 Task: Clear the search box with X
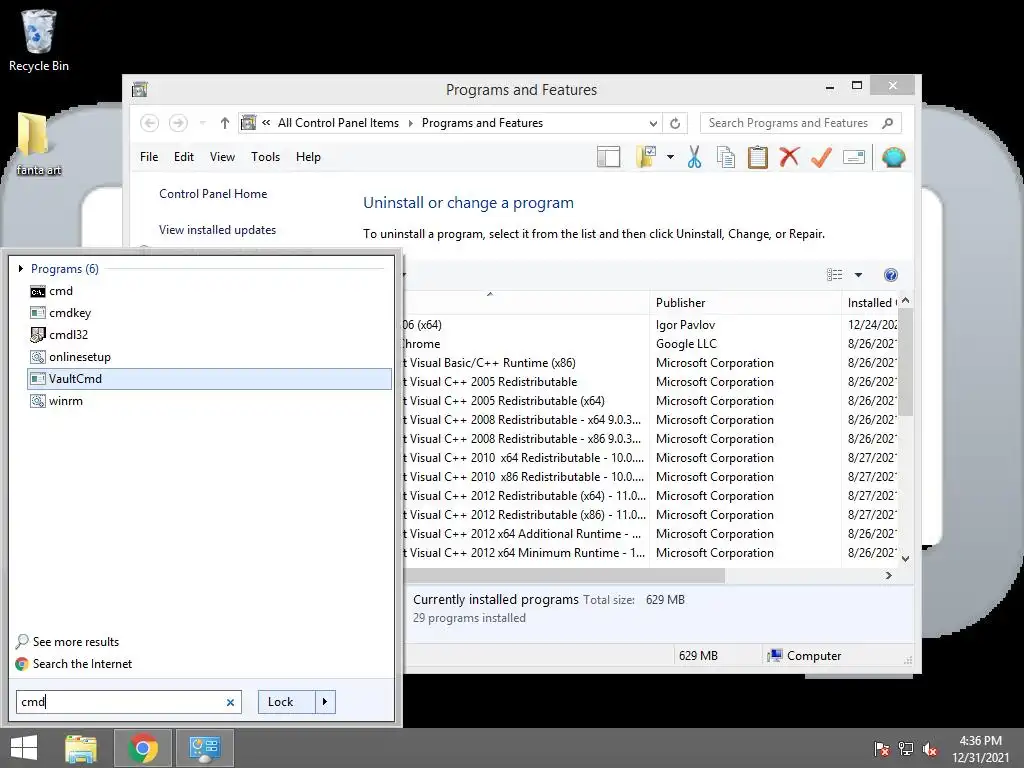(x=230, y=703)
